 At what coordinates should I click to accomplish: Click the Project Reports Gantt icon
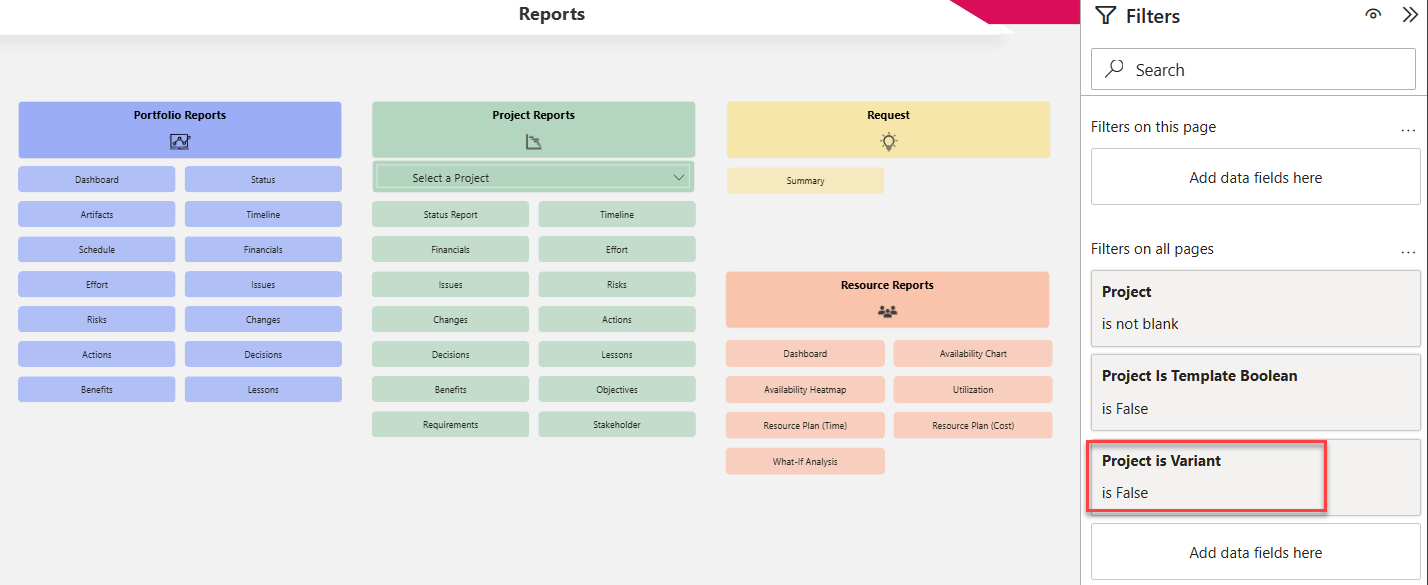pos(533,142)
